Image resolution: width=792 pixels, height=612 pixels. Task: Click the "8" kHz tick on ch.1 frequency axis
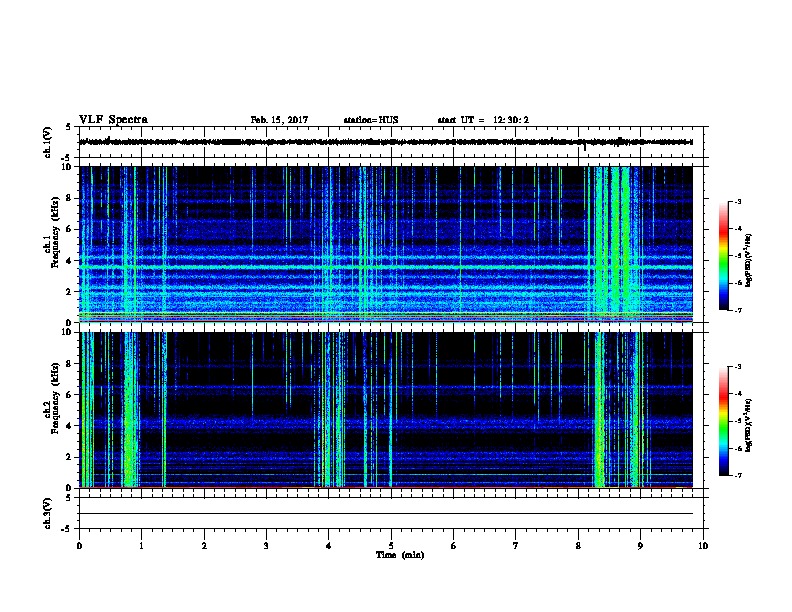pos(69,198)
